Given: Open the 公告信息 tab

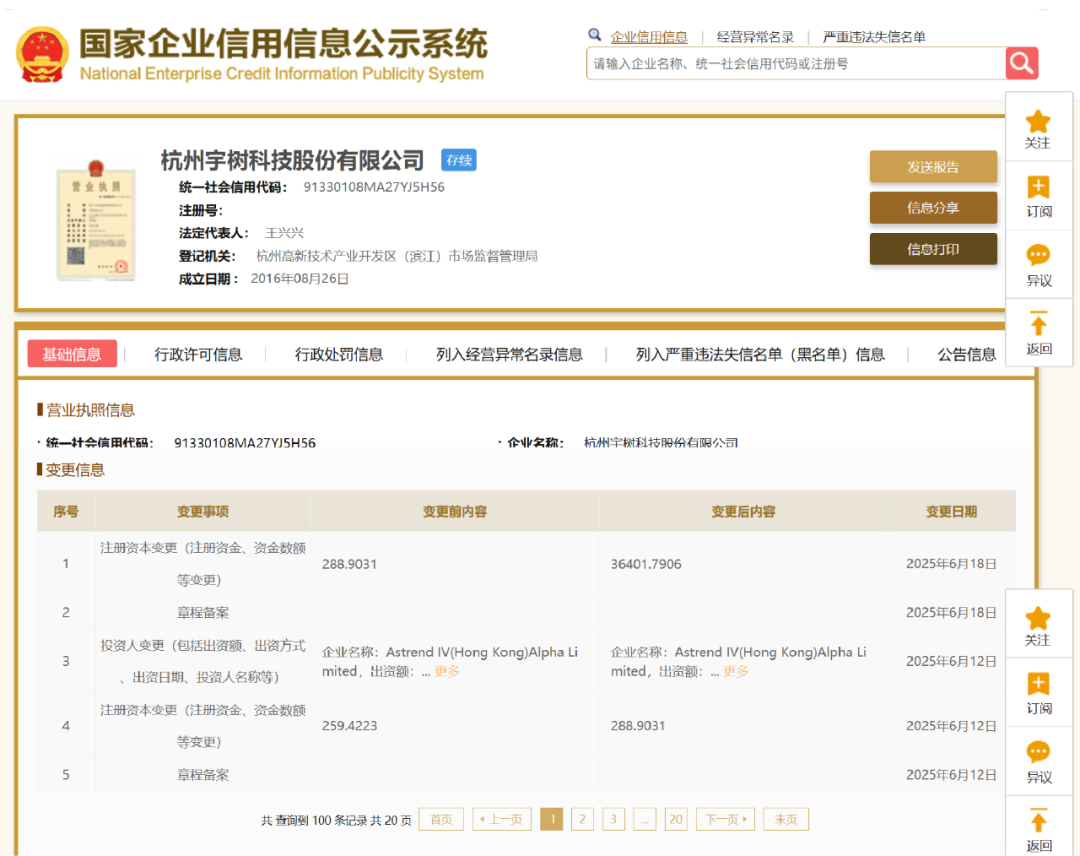Looking at the screenshot, I should 966,354.
